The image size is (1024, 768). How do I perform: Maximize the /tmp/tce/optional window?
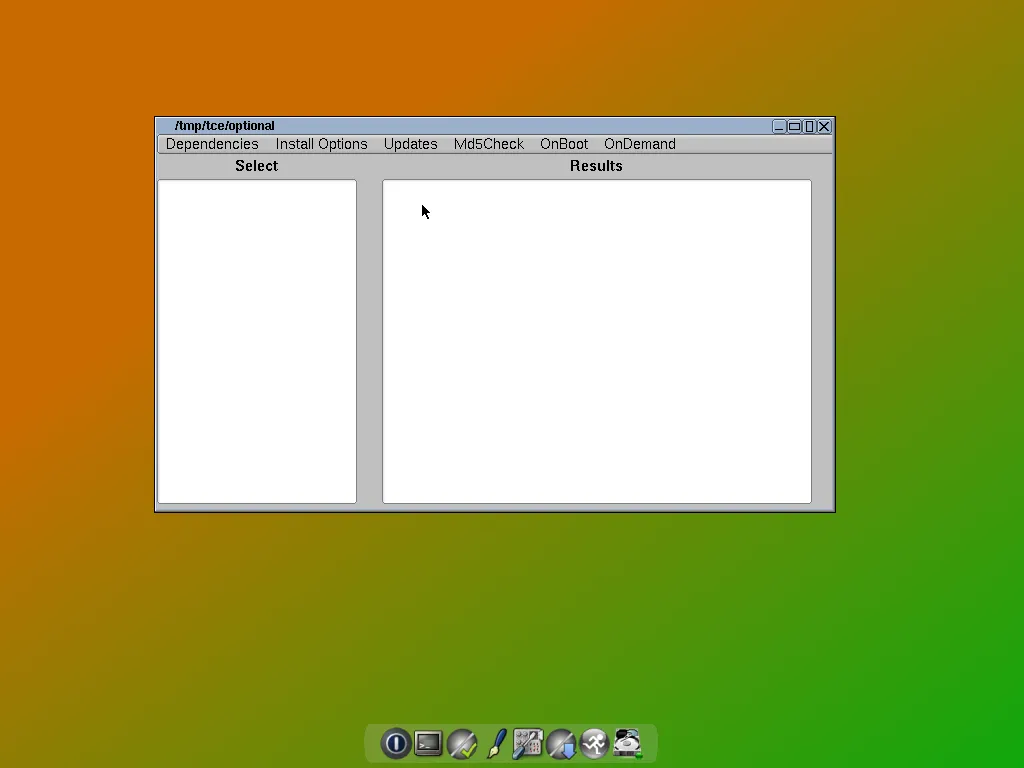pyautogui.click(x=794, y=126)
